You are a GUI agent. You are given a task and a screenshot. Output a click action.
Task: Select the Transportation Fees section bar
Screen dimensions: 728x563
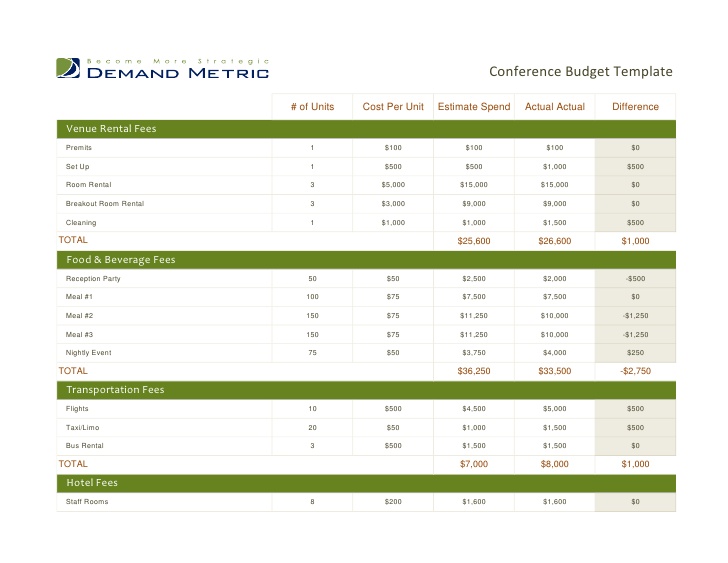click(366, 390)
